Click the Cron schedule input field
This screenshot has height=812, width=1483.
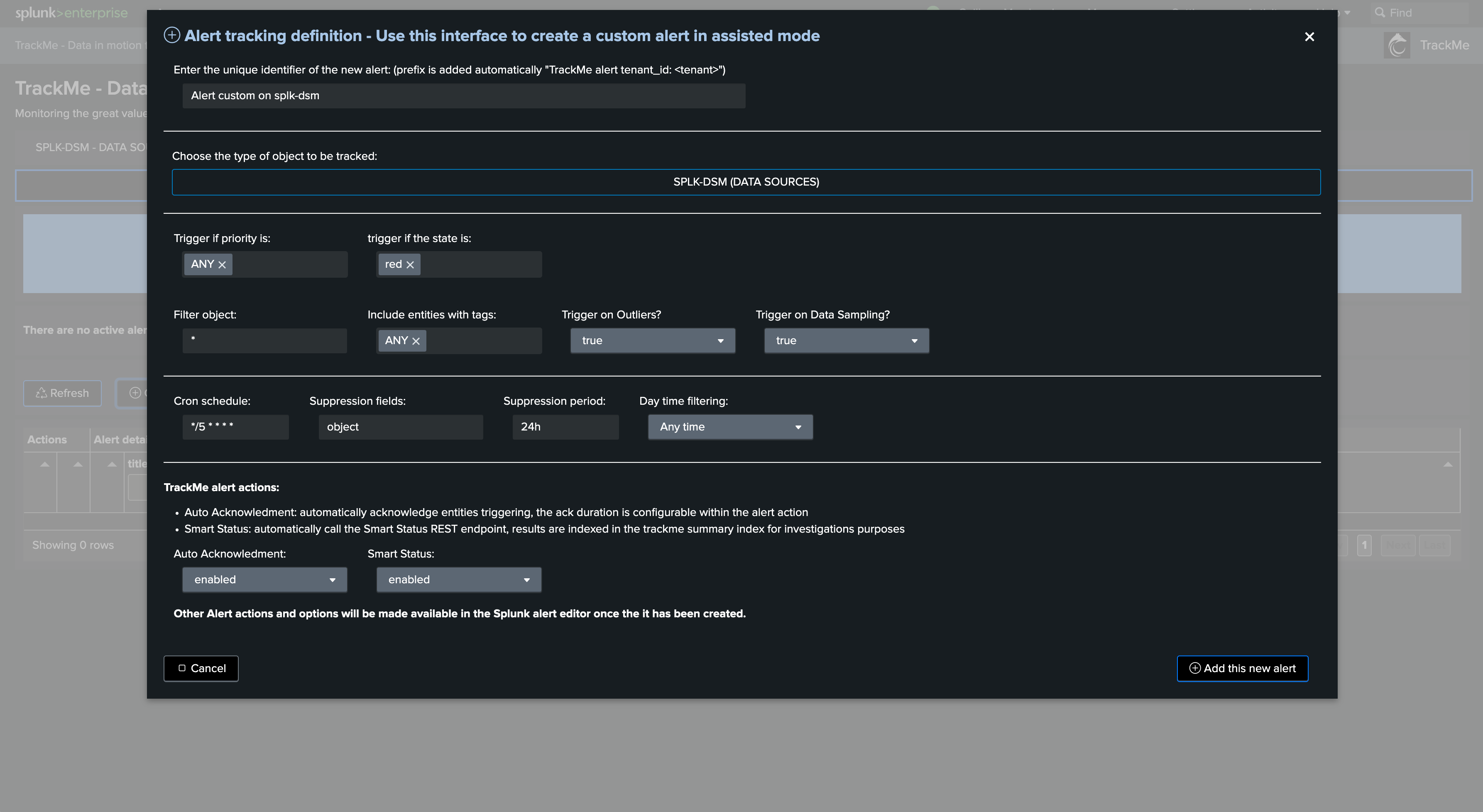[235, 427]
